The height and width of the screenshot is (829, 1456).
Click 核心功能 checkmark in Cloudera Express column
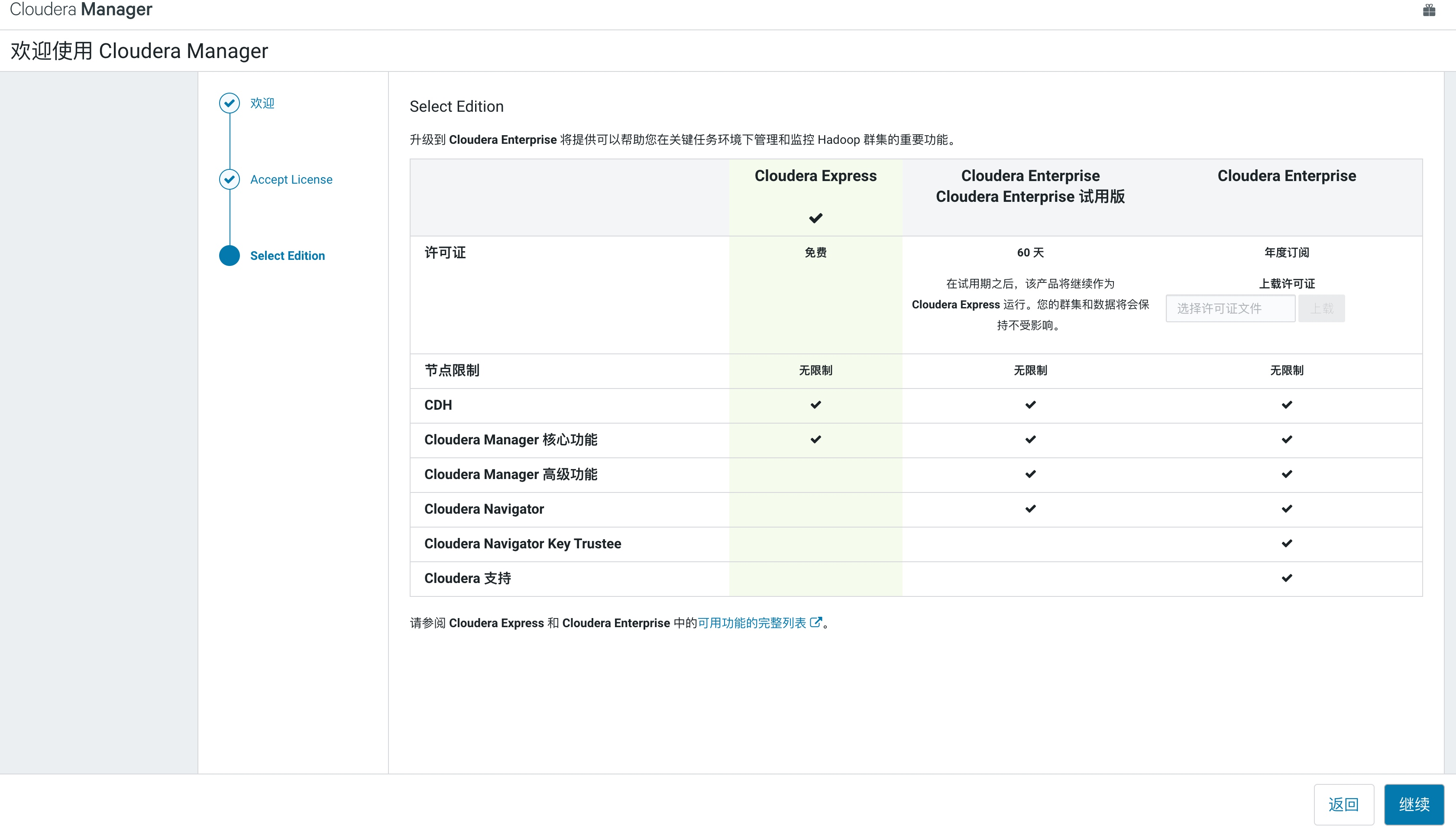(x=815, y=440)
